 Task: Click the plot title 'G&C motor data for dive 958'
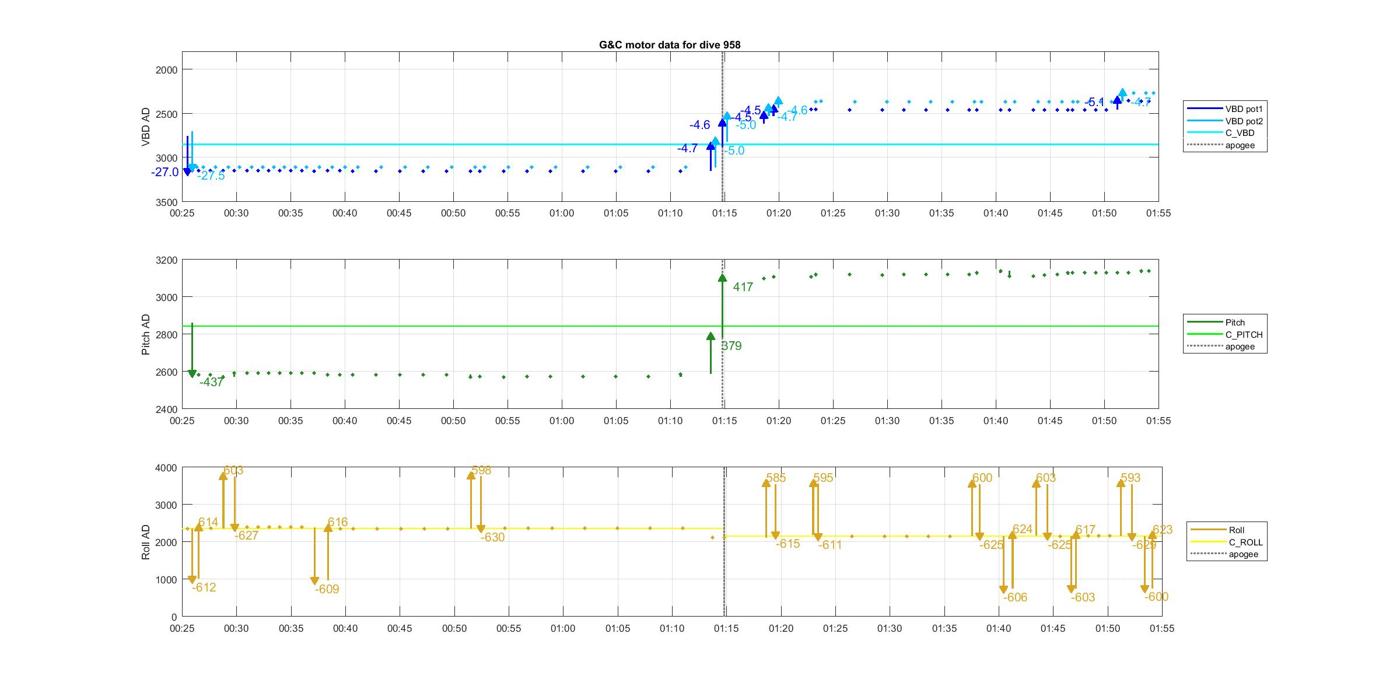coord(670,45)
